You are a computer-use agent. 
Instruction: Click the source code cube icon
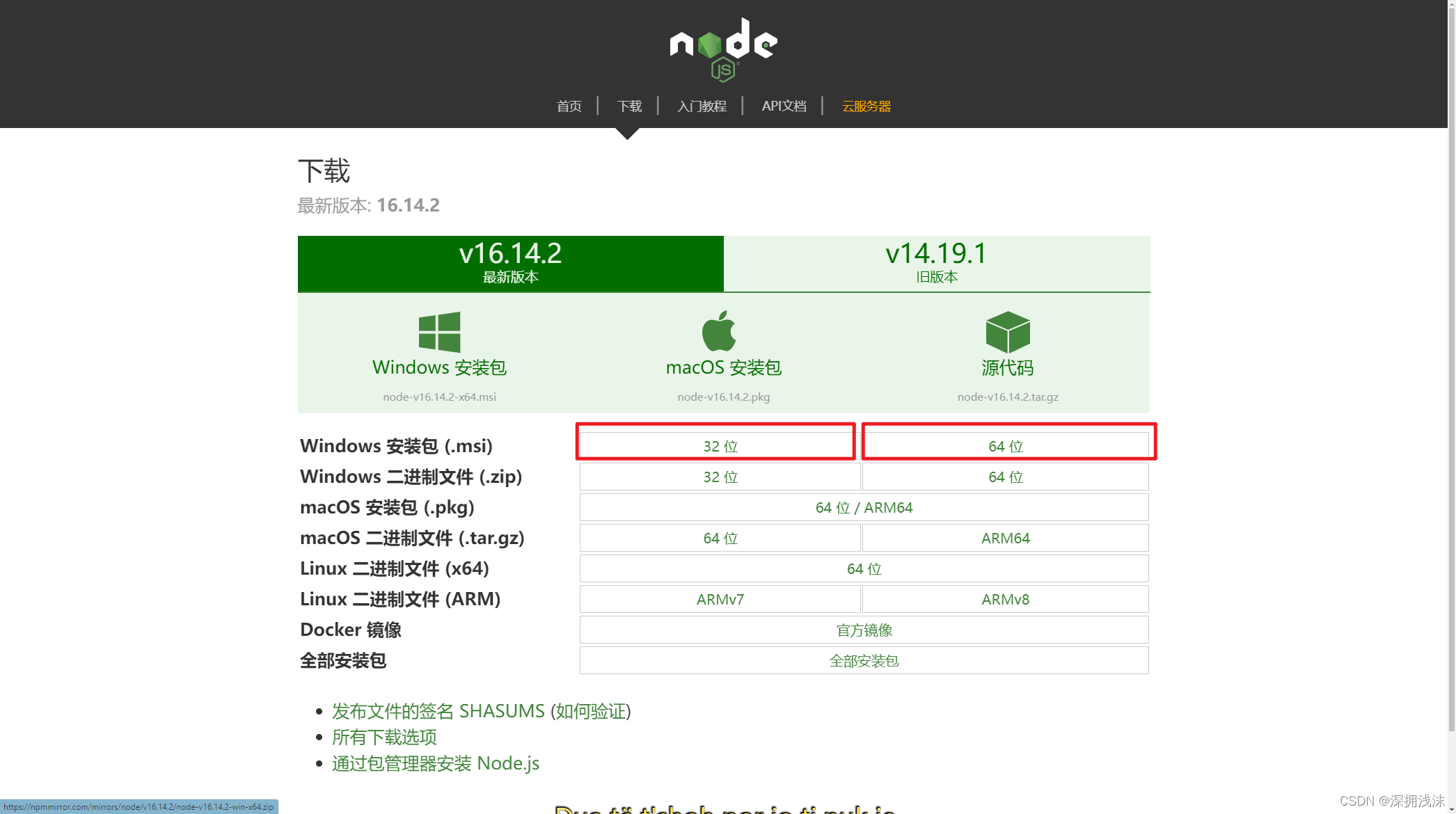pos(1008,332)
